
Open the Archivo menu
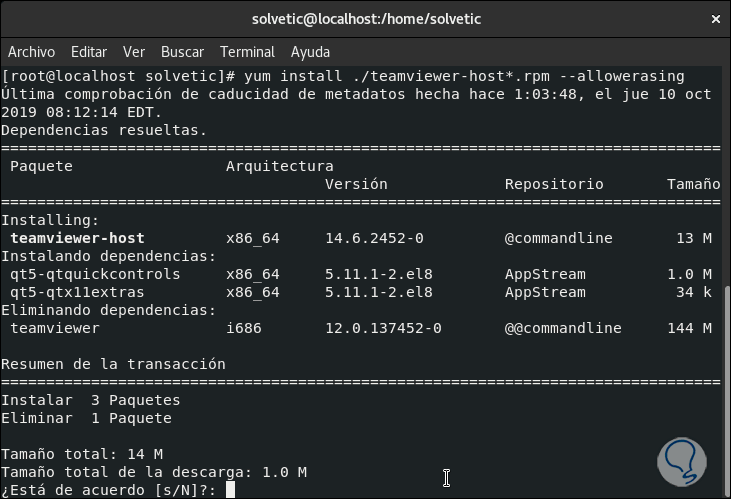tap(31, 52)
